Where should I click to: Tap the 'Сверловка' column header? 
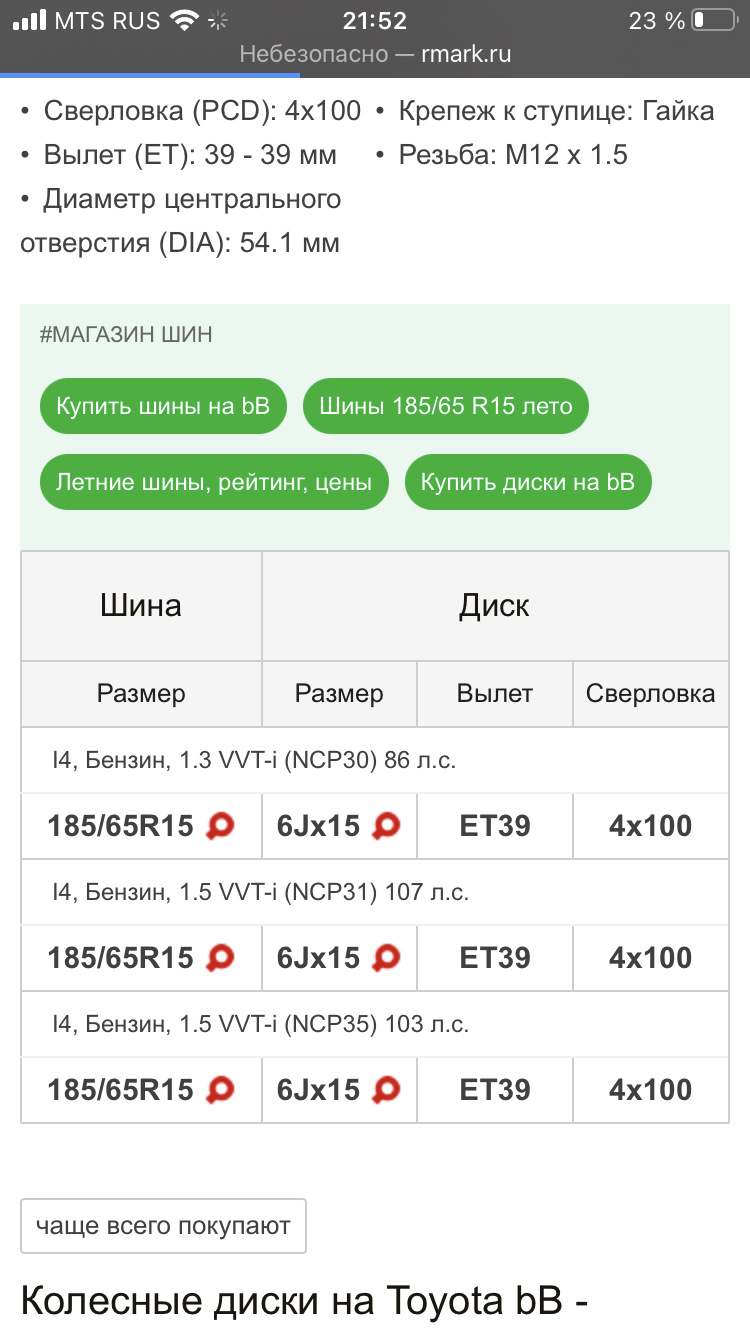[x=651, y=693]
